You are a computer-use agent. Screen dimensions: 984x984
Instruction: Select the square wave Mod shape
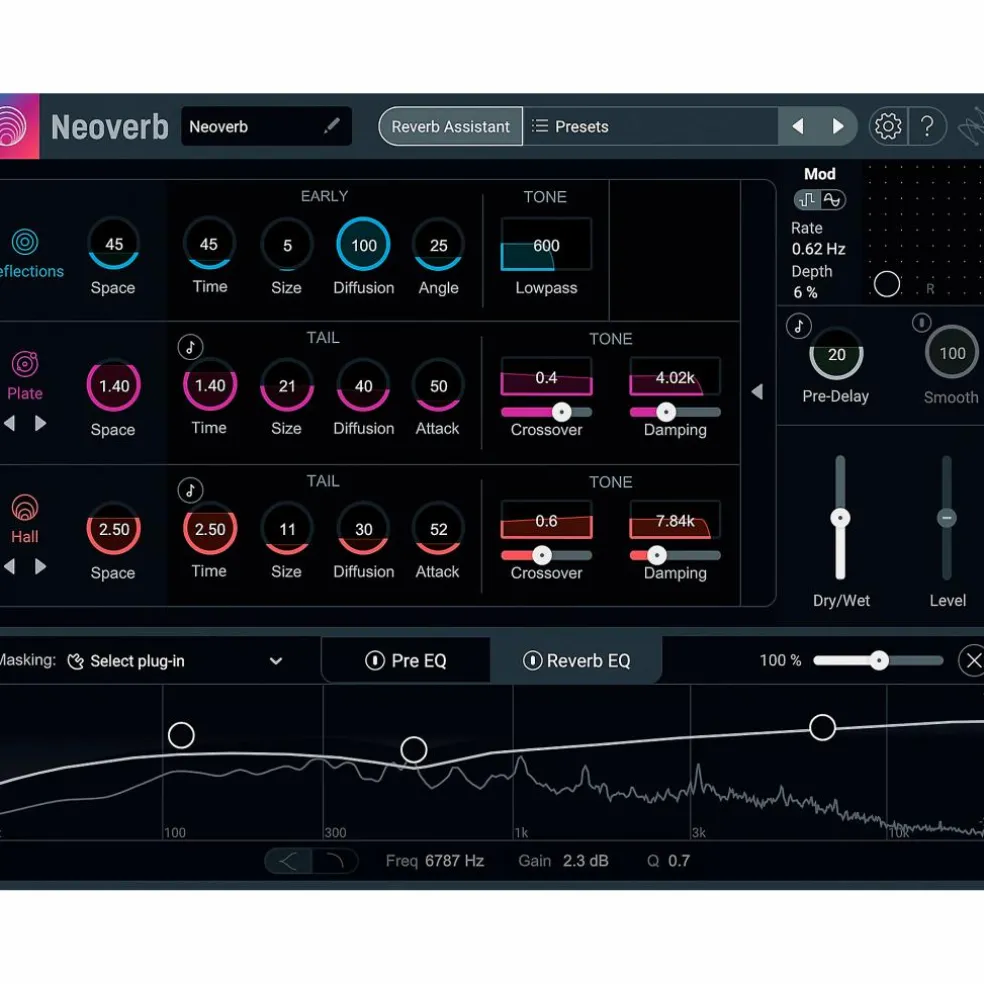(807, 200)
